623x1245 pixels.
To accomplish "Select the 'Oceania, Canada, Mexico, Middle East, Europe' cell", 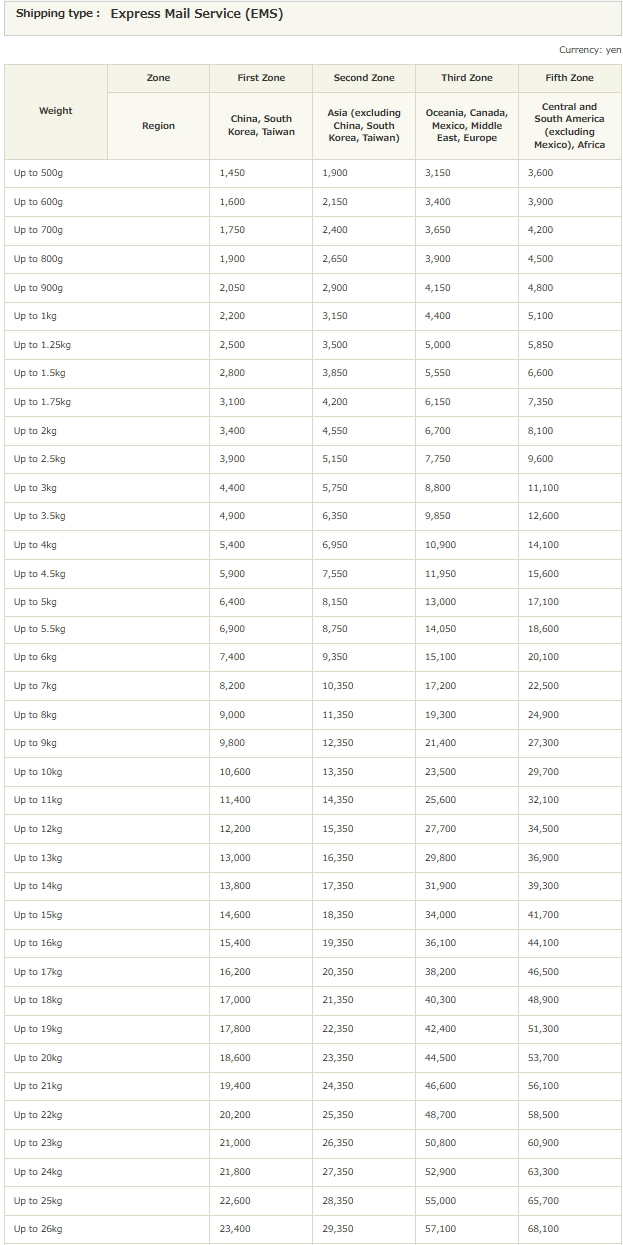I will [467, 126].
